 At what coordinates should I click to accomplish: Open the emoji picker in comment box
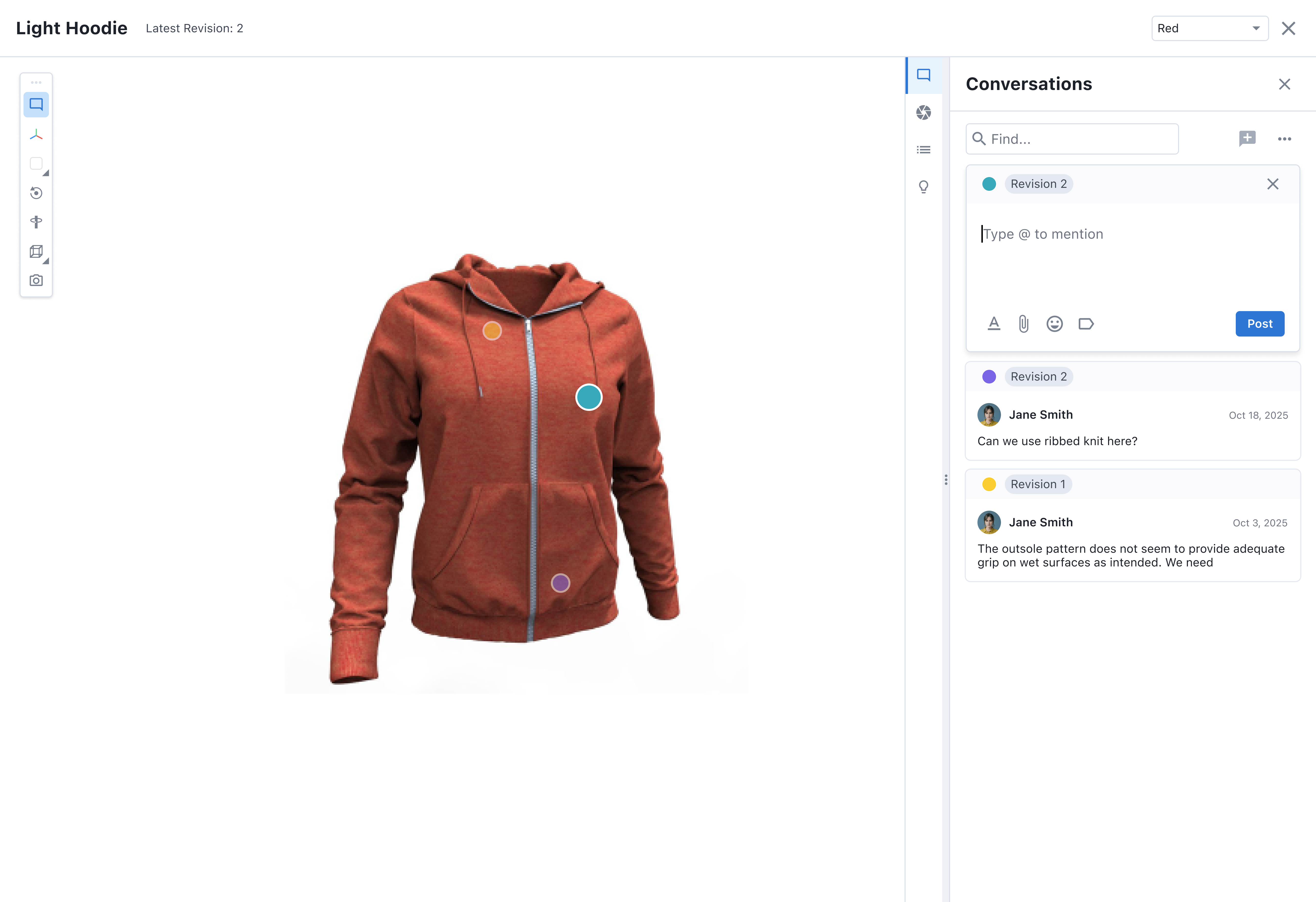(1054, 324)
